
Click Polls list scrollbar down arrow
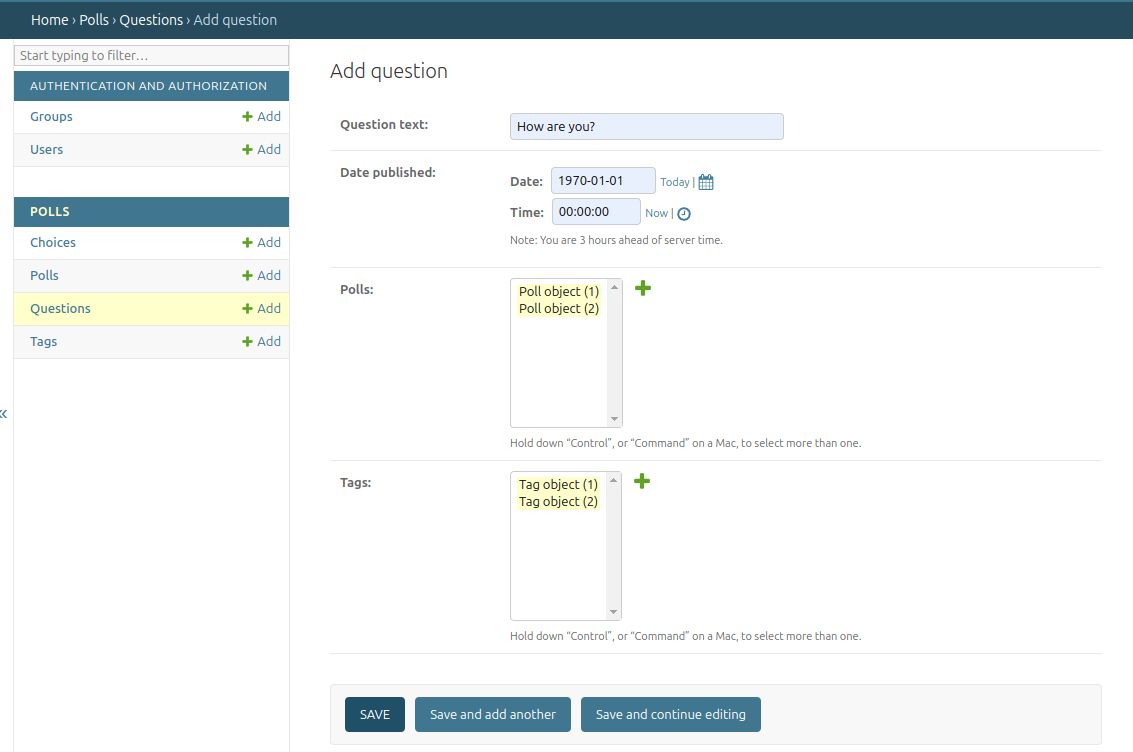(614, 419)
